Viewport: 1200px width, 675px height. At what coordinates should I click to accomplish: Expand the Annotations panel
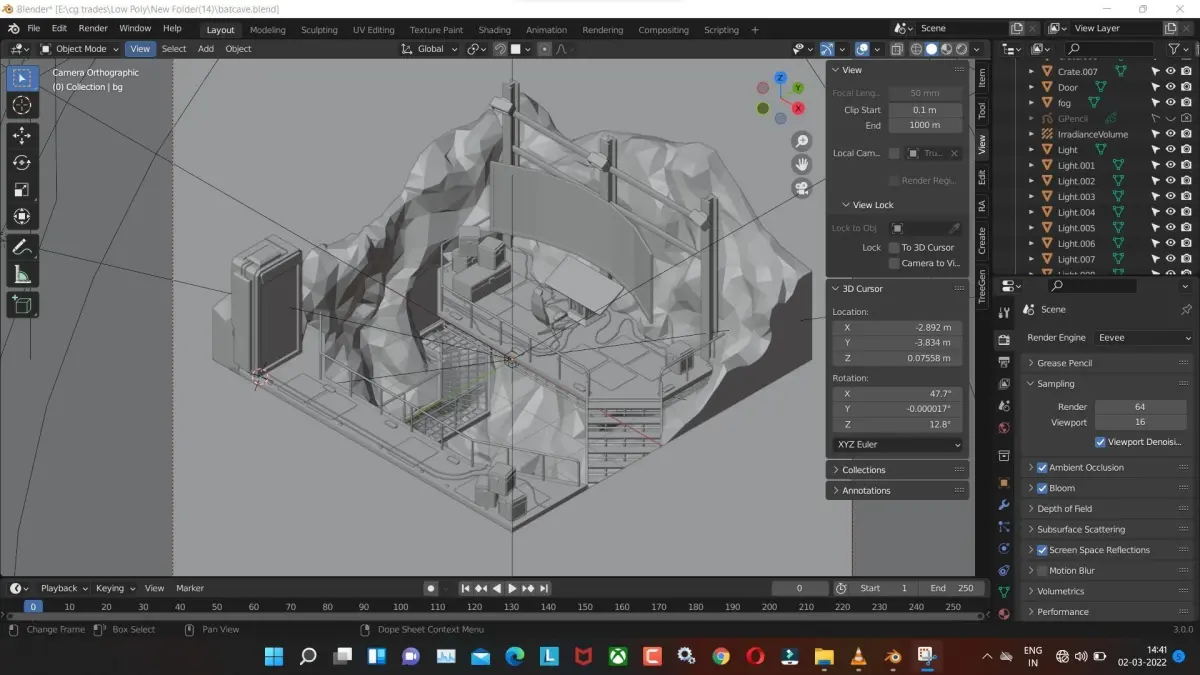[x=897, y=491]
